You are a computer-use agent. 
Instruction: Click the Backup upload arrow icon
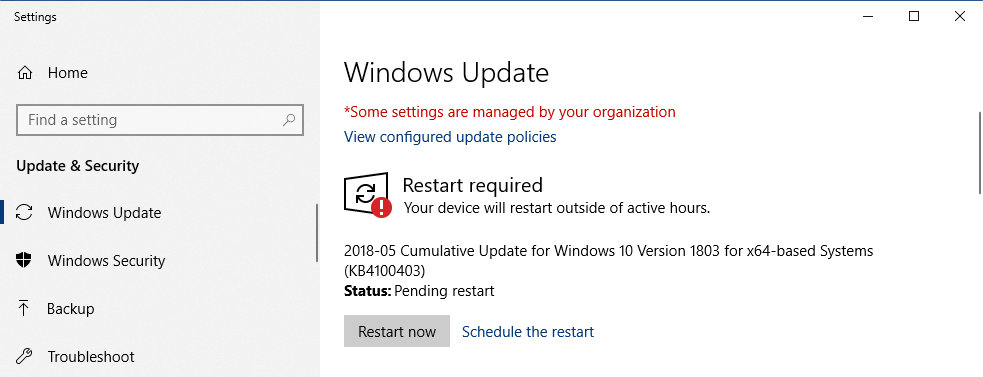(x=24, y=309)
